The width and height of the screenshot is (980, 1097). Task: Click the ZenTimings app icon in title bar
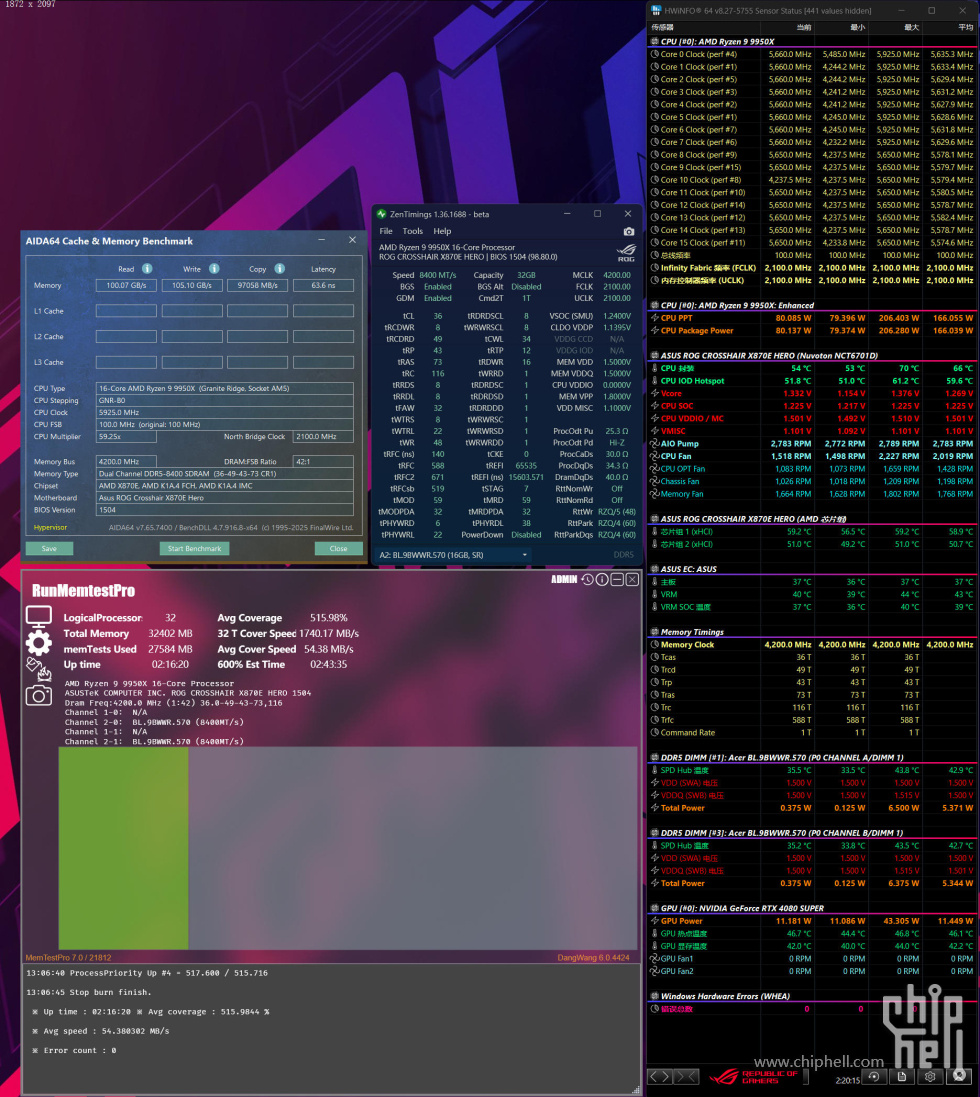(x=381, y=214)
